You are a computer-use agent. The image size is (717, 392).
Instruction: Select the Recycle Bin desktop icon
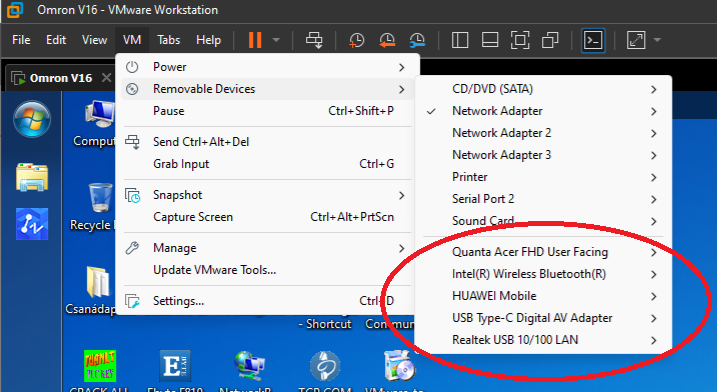pos(94,206)
